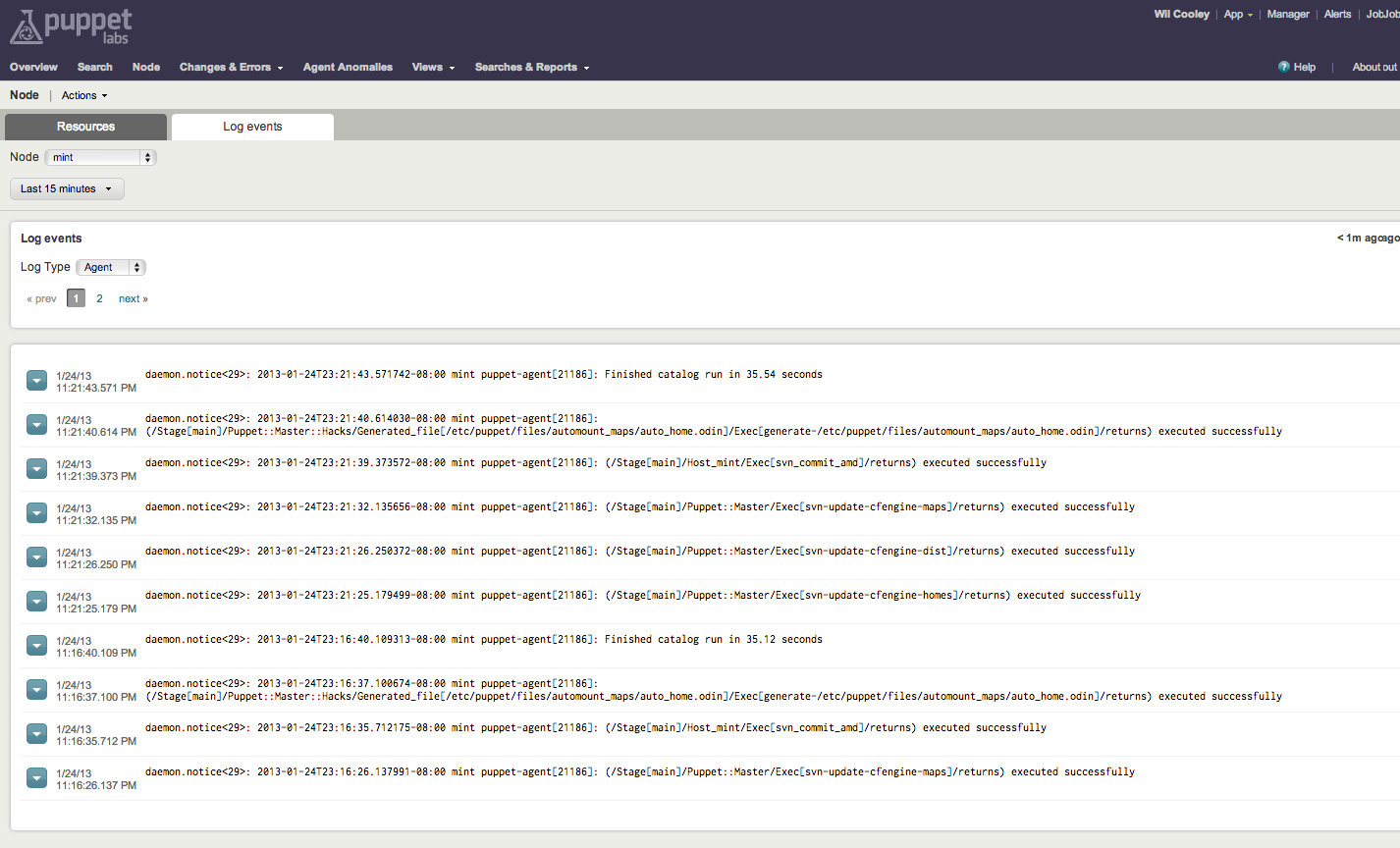Click 'Finished catalog run in 35.54 seconds' message
Viewport: 1400px width, 848px height.
pos(714,374)
